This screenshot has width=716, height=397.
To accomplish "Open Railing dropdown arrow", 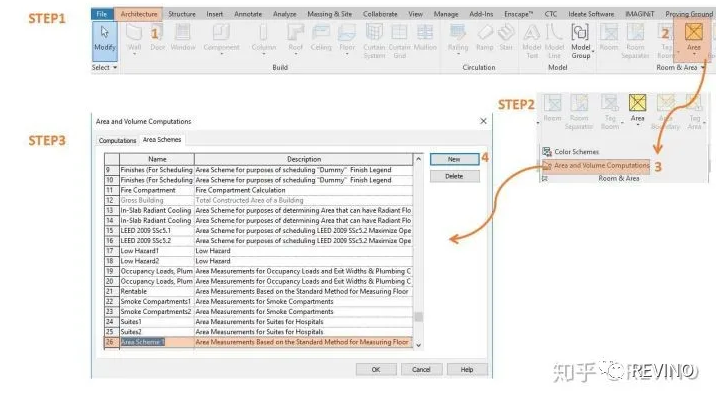I will 458,54.
